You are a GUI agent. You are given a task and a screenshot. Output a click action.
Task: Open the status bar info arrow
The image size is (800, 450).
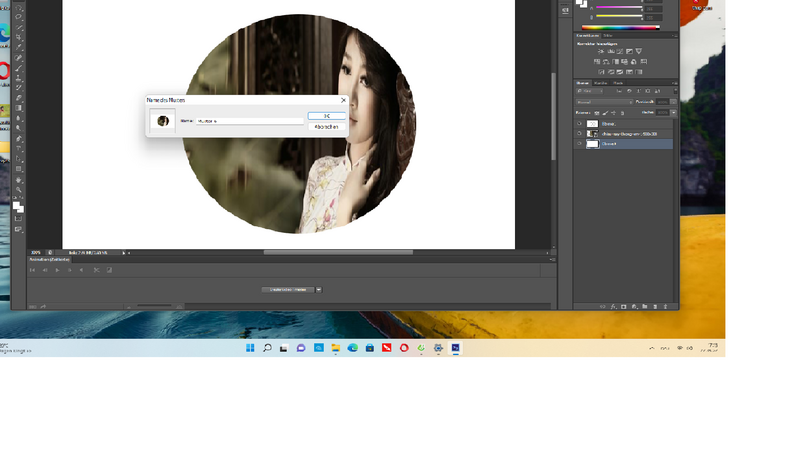[123, 253]
